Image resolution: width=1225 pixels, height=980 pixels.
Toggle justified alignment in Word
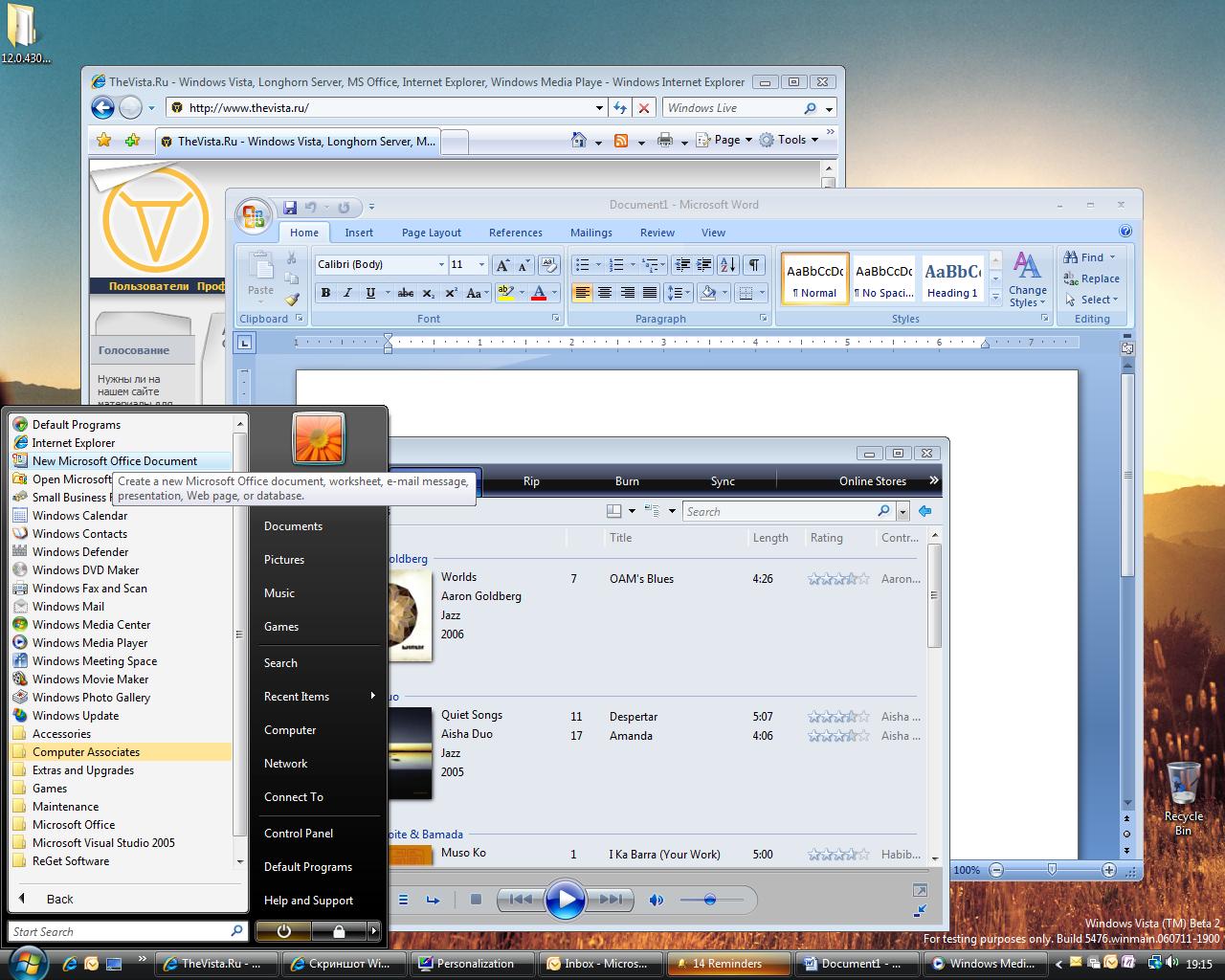[650, 293]
